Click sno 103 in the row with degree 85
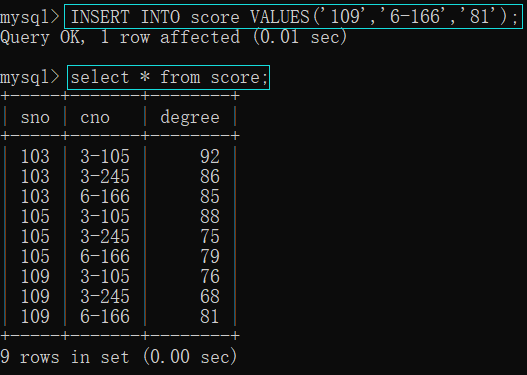 (35, 196)
